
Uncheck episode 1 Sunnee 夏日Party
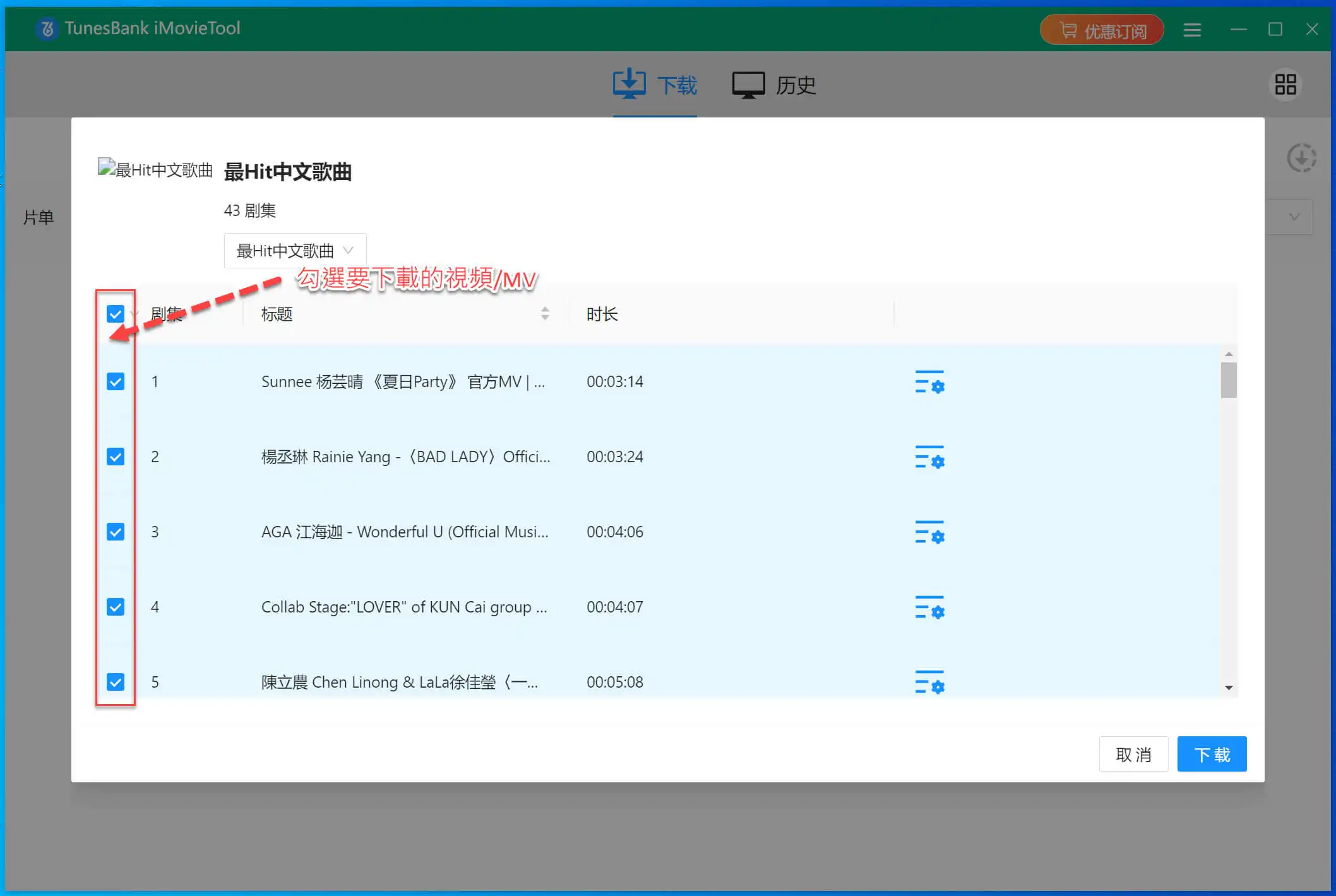click(116, 381)
